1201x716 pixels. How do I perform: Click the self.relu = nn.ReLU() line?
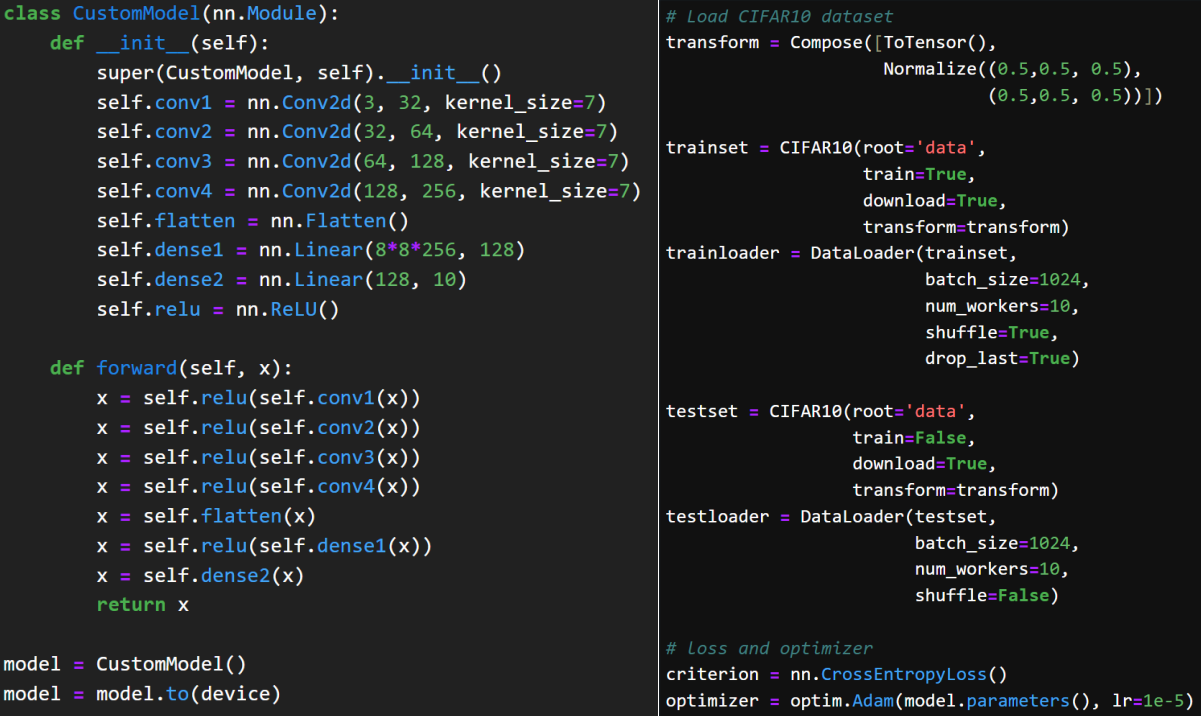coord(218,309)
